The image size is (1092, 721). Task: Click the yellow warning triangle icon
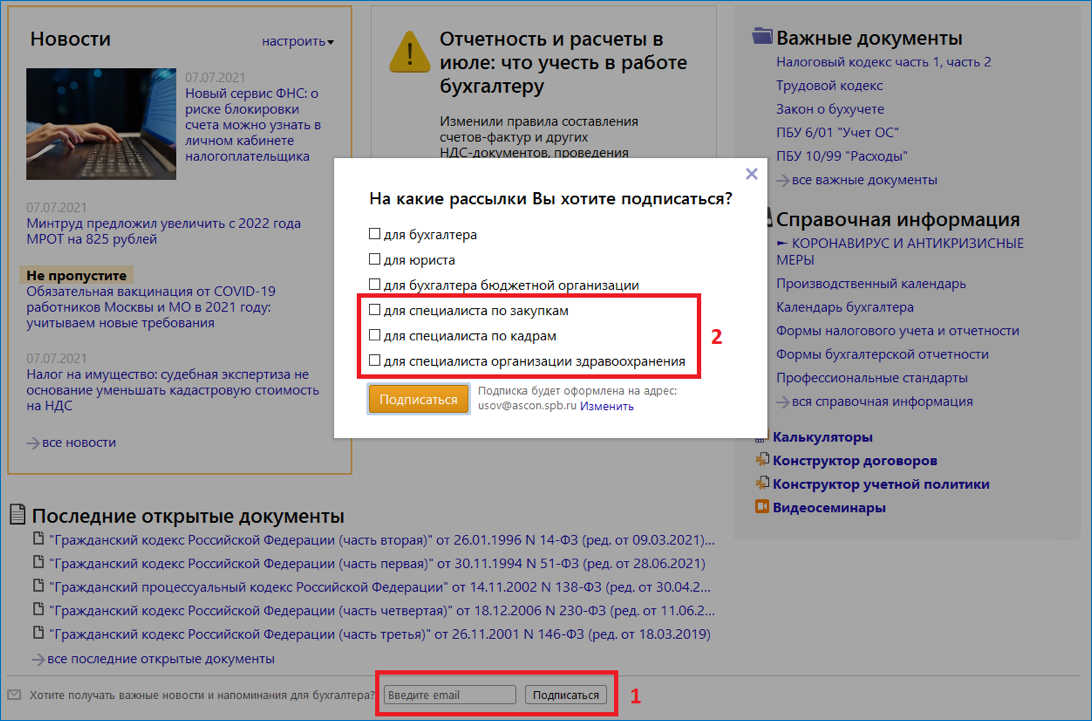(410, 52)
